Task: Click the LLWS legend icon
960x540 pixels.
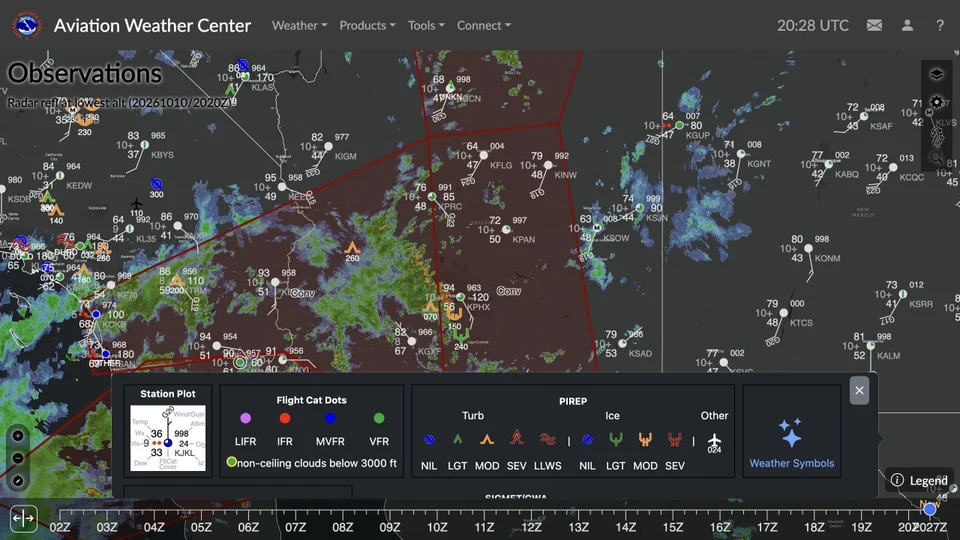Action: click(x=547, y=439)
